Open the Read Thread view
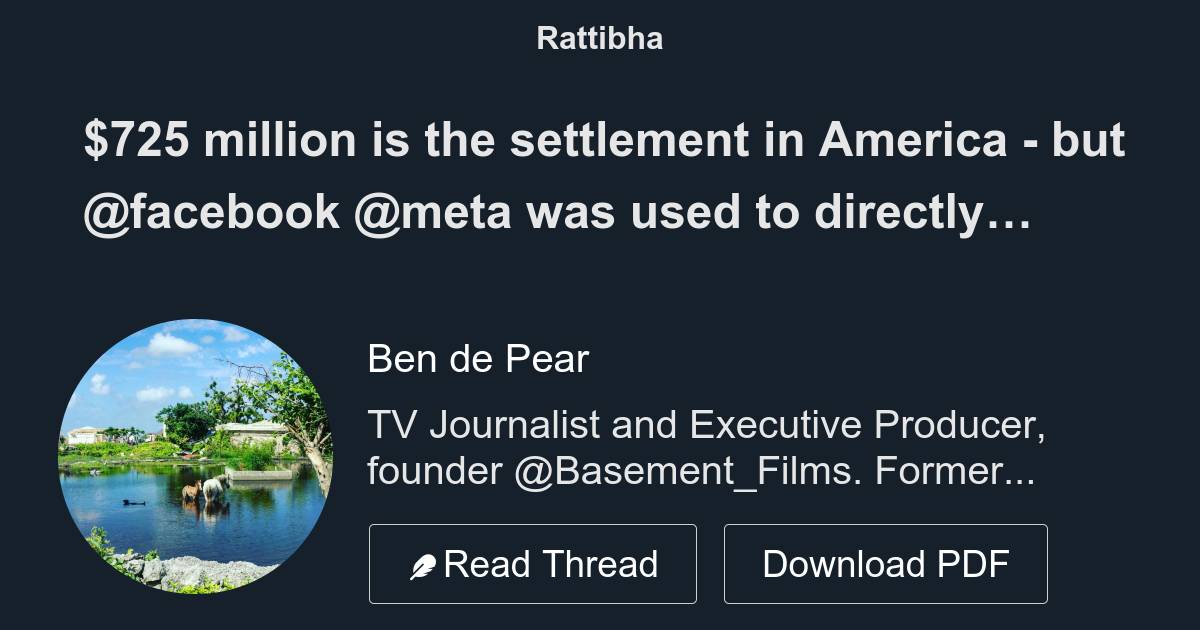Screen dimensions: 1200x630 533,563
